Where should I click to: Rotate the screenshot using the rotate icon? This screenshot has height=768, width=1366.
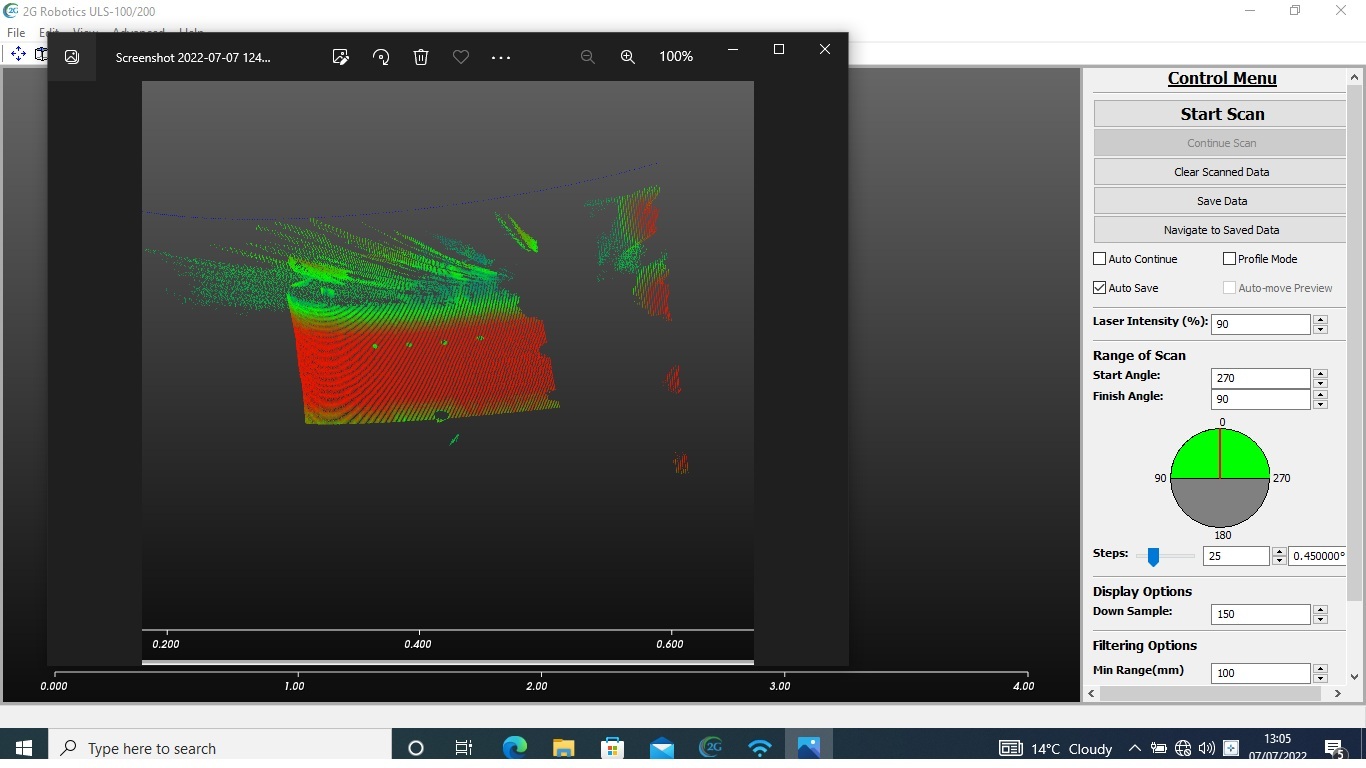click(381, 57)
